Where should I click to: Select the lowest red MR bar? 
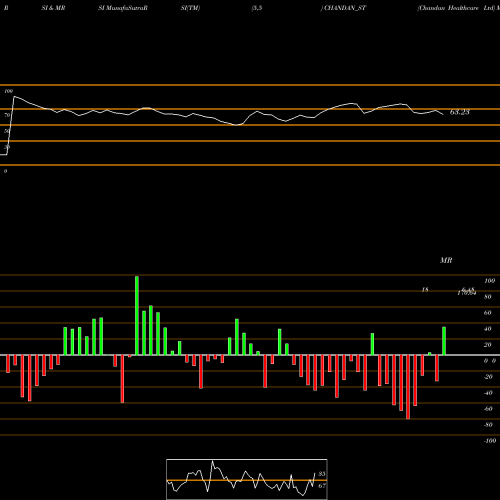point(408,387)
